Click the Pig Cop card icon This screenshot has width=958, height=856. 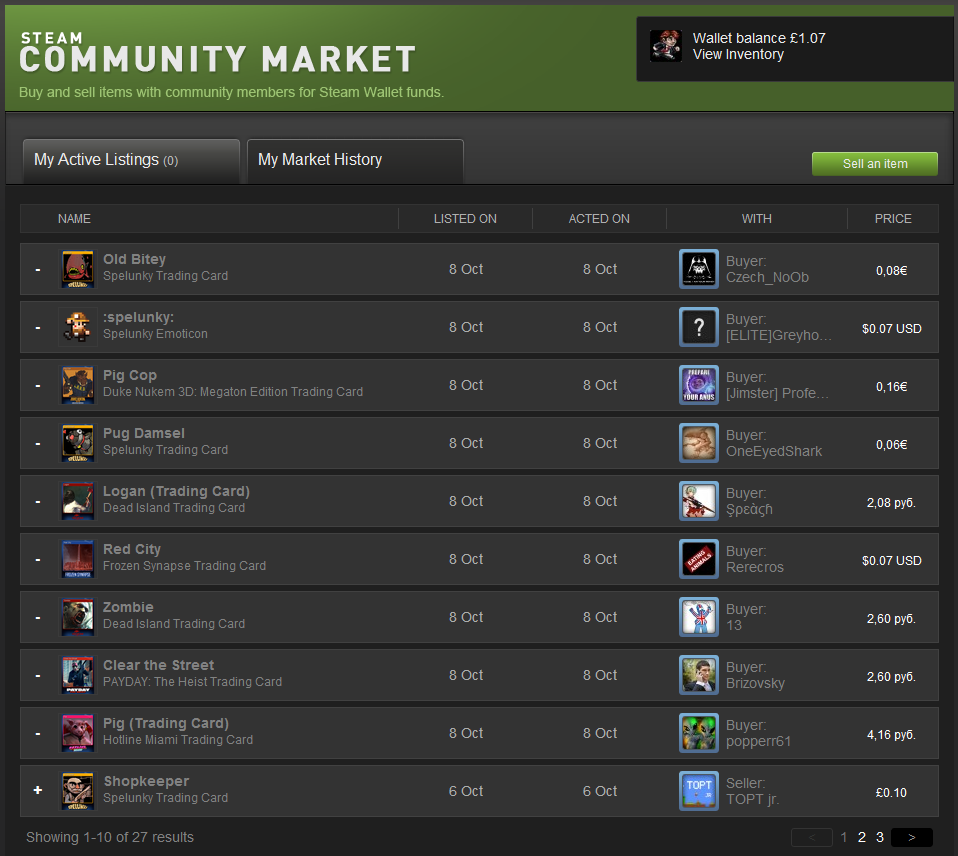(x=78, y=385)
